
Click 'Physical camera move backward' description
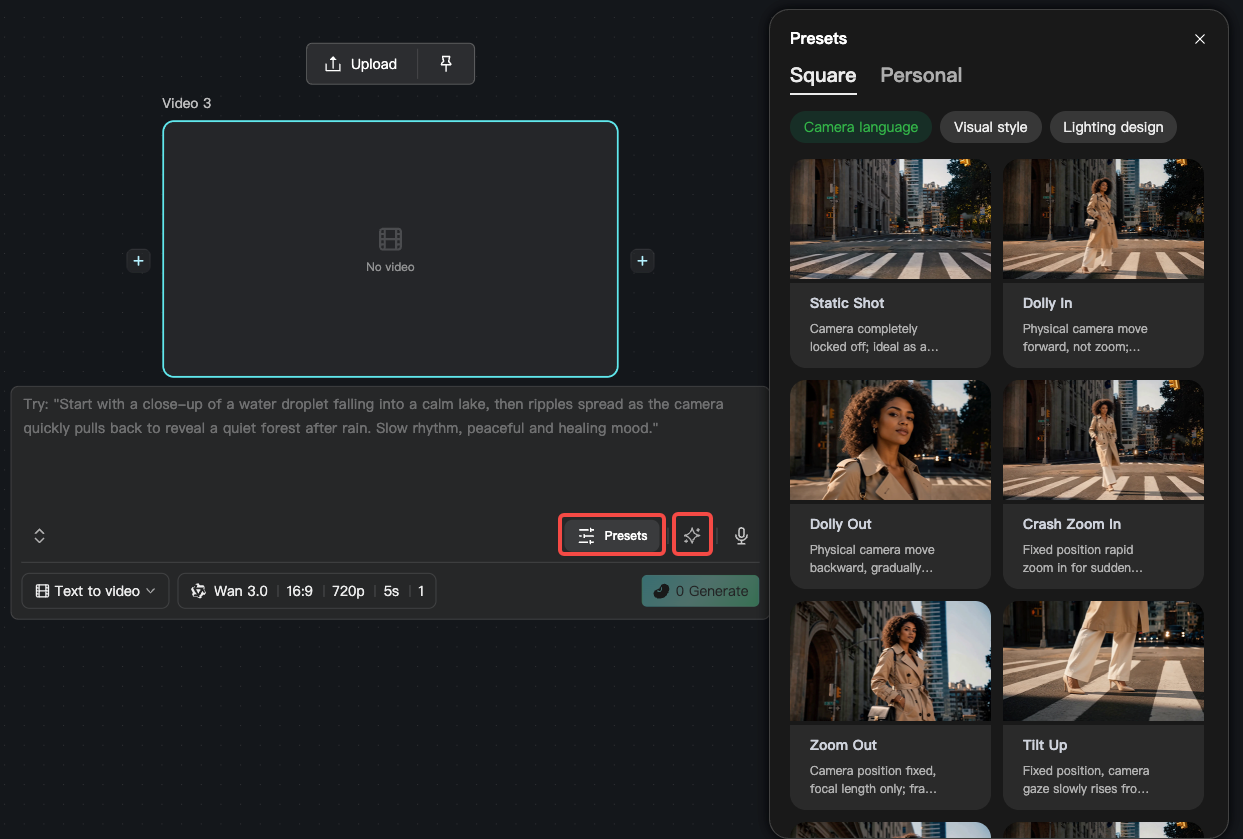(872, 559)
